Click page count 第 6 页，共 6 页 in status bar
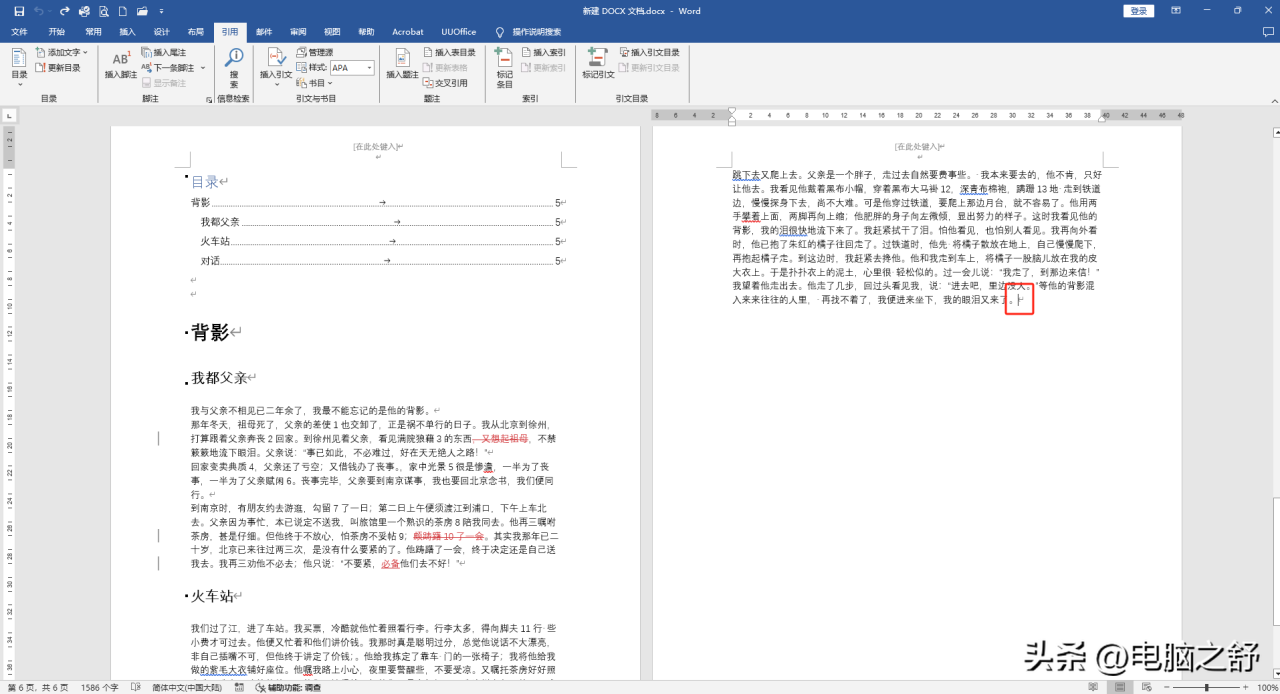The image size is (1280, 694). tap(37, 687)
